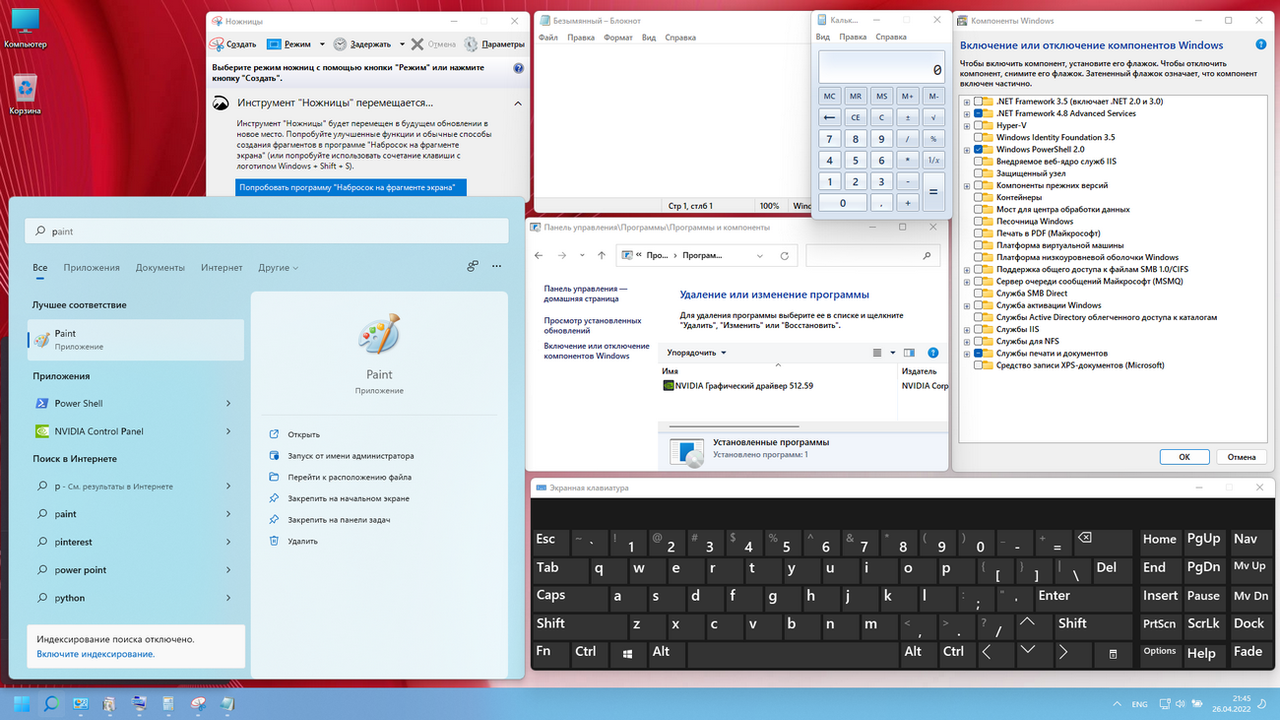The height and width of the screenshot is (720, 1280).
Task: Open Справка menu in Calculator
Action: (891, 37)
